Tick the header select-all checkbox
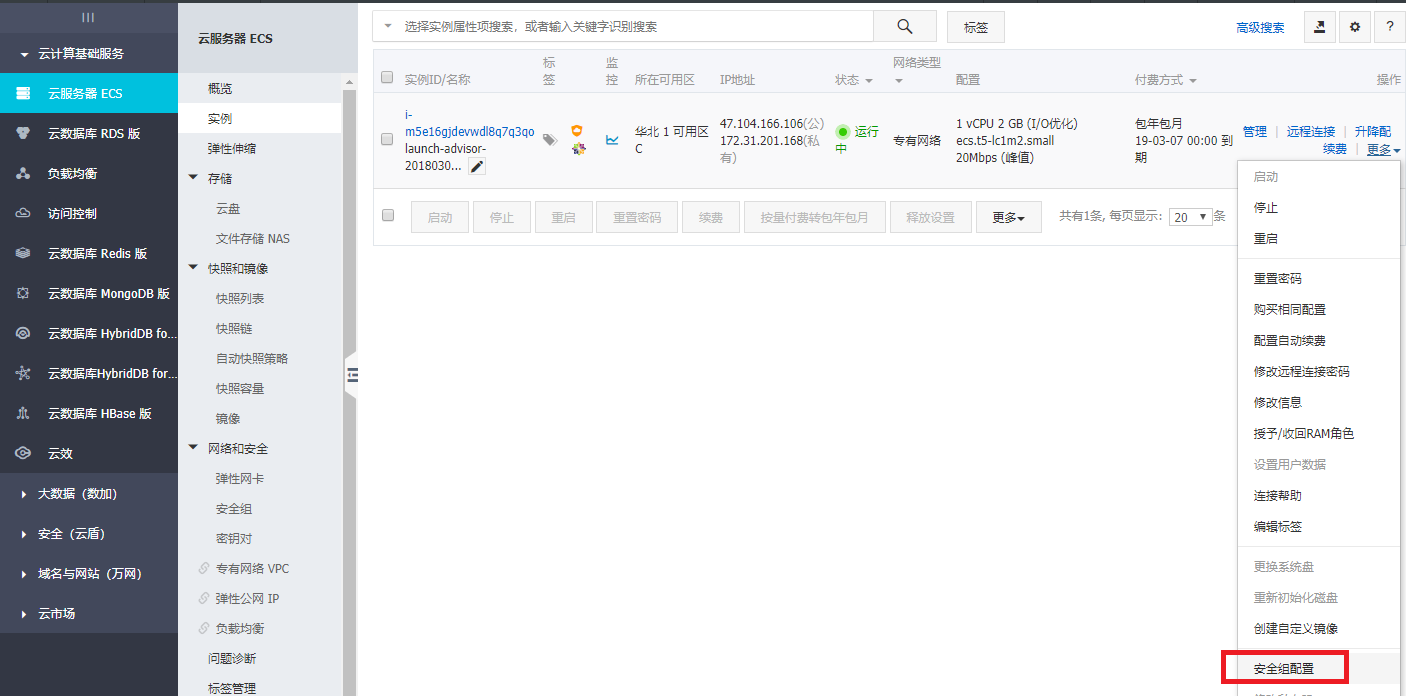The width and height of the screenshot is (1406, 696). pos(387,77)
